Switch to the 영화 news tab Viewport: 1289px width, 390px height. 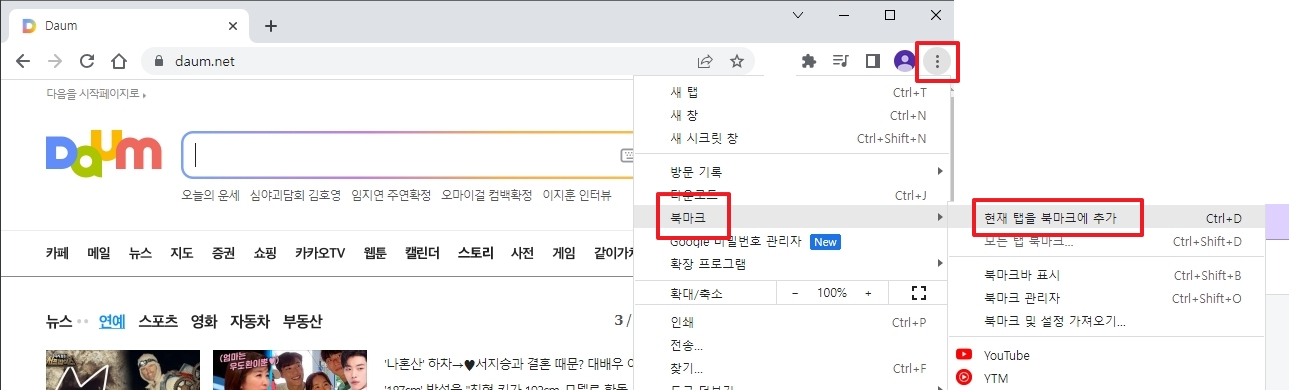point(204,321)
